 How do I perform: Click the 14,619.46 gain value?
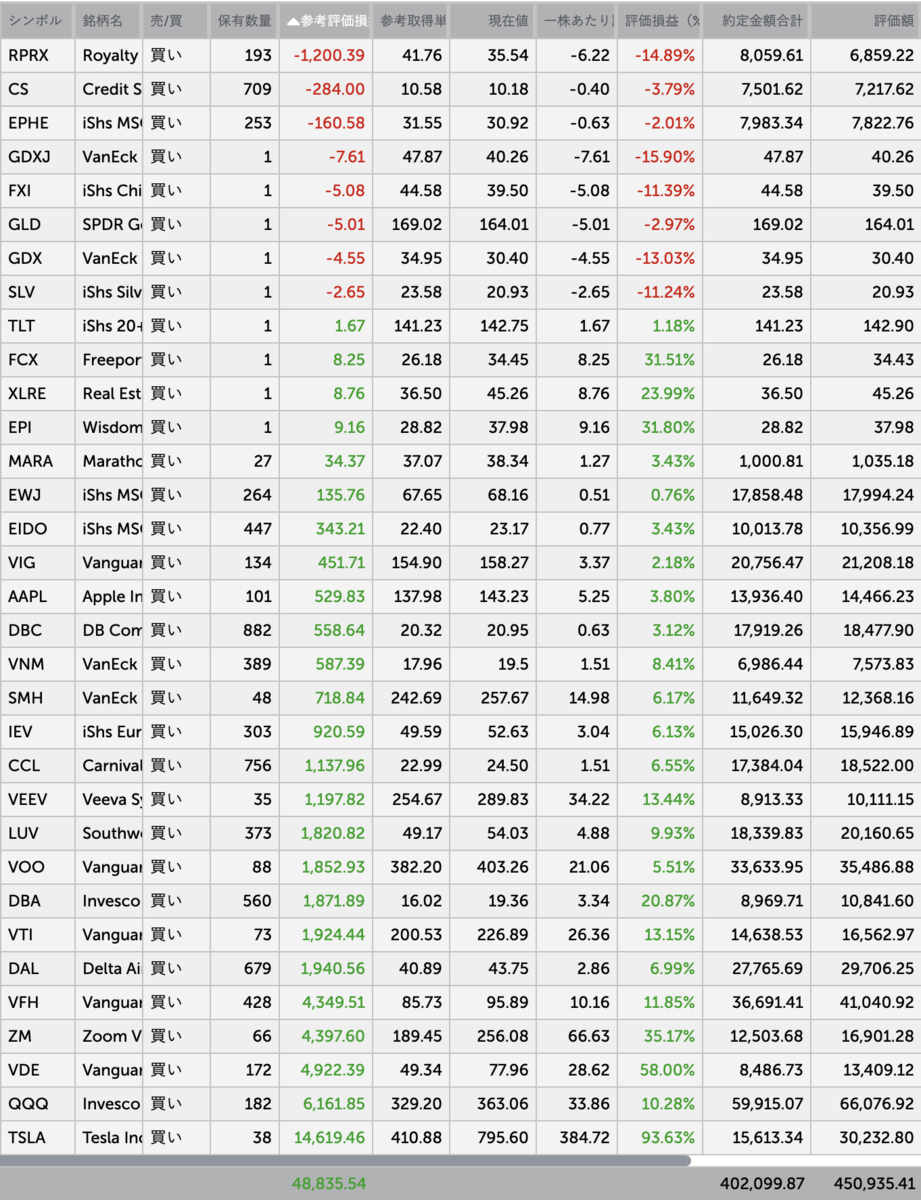[329, 1138]
